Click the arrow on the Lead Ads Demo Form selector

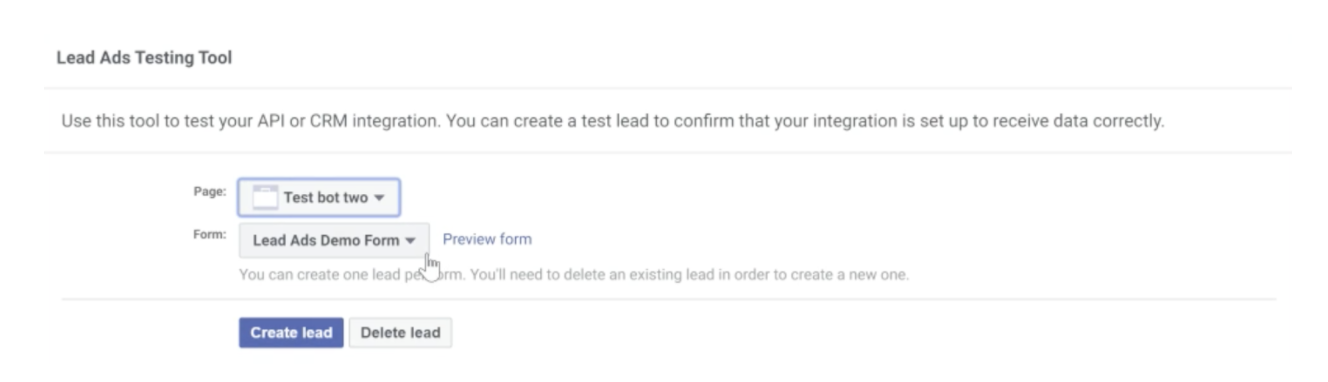tap(410, 241)
